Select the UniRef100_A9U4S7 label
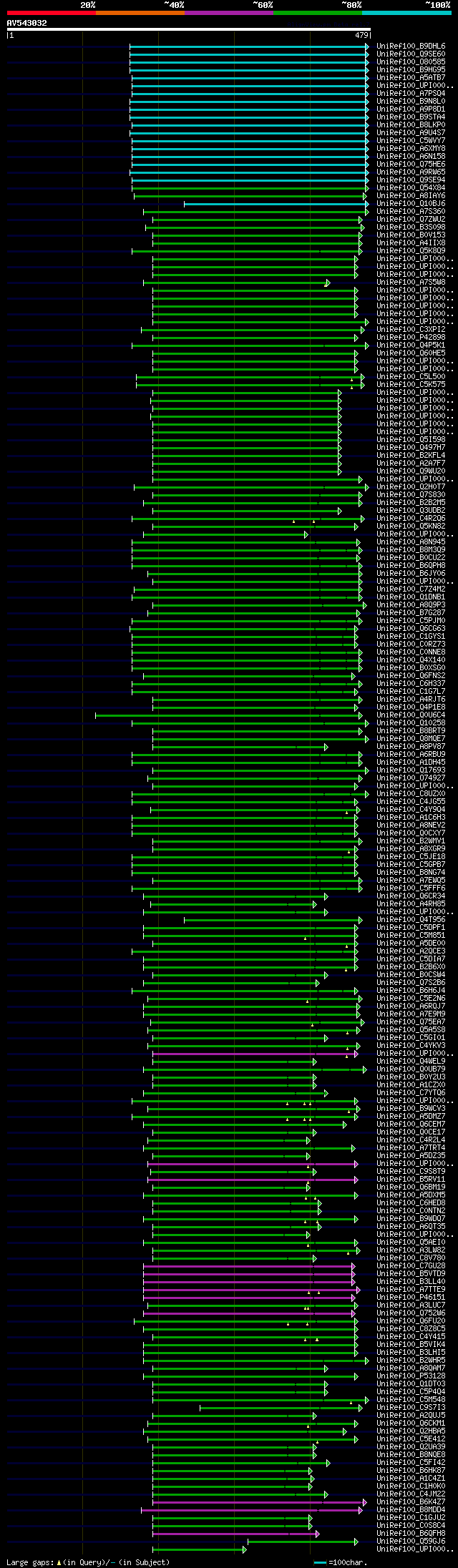The width and height of the screenshot is (458, 1568). (411, 132)
